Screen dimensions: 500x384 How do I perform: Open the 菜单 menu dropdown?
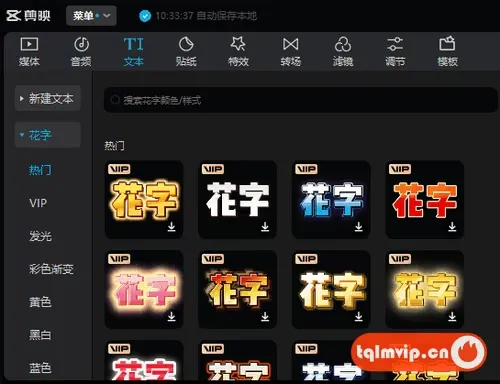pyautogui.click(x=91, y=16)
